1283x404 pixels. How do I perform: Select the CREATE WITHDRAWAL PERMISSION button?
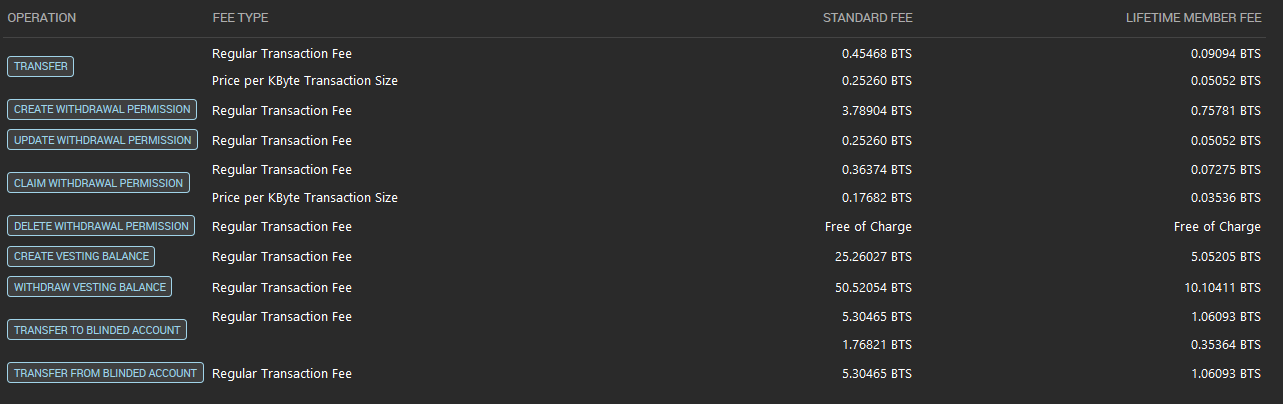[100, 110]
